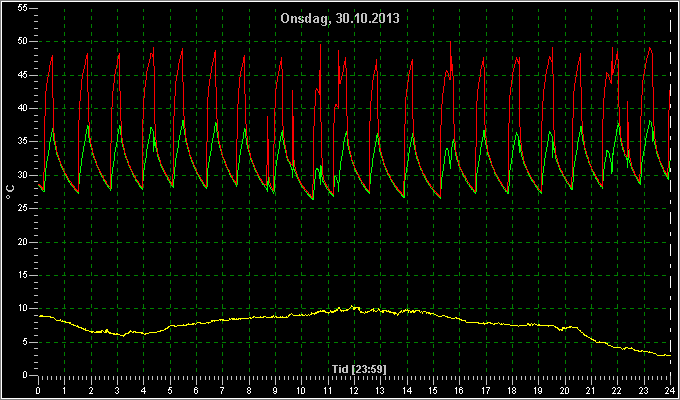Image resolution: width=680 pixels, height=400 pixels.
Task: Click the green curve peak above hour 2
Action: pos(88,126)
